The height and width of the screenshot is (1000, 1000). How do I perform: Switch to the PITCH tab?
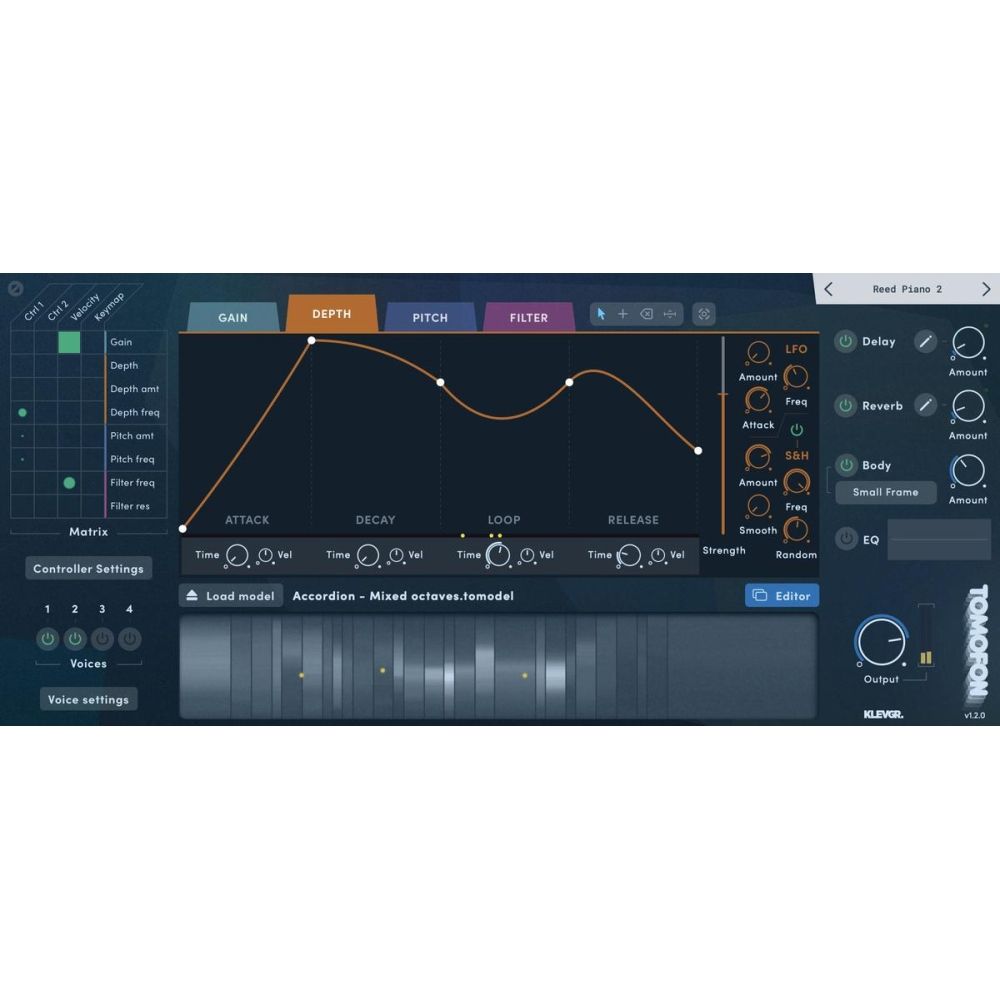[430, 317]
